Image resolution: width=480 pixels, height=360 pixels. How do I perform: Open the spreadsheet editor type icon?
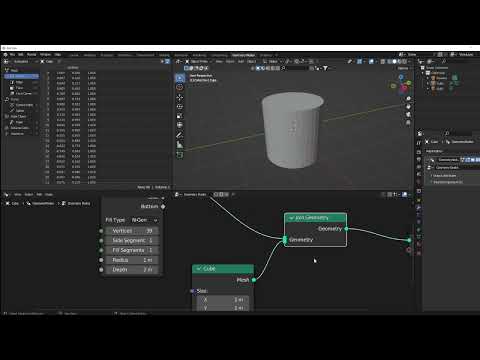(x=7, y=62)
